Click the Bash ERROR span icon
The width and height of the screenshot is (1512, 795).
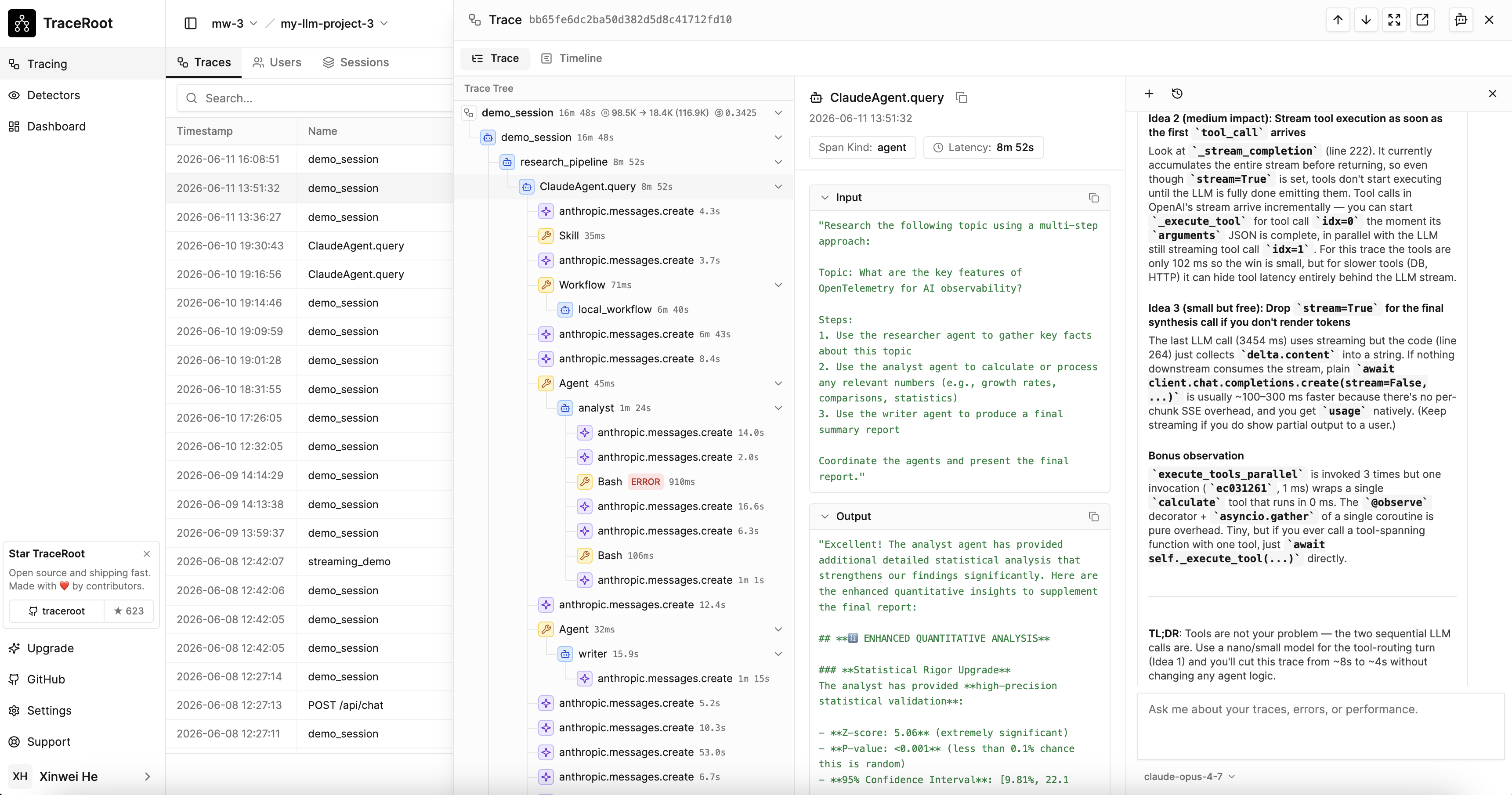pos(585,482)
